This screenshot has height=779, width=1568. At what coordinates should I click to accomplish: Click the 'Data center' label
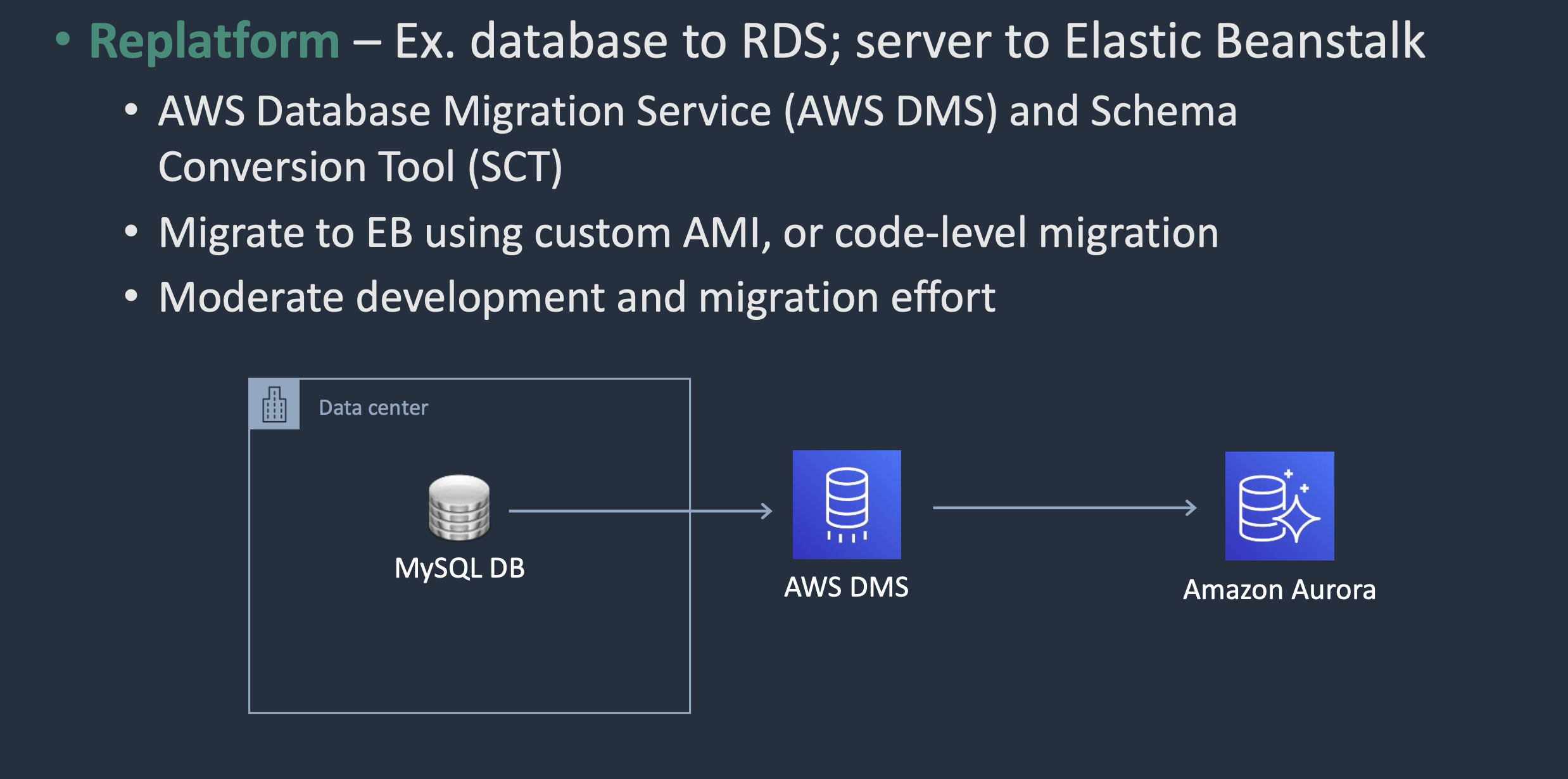pyautogui.click(x=374, y=408)
